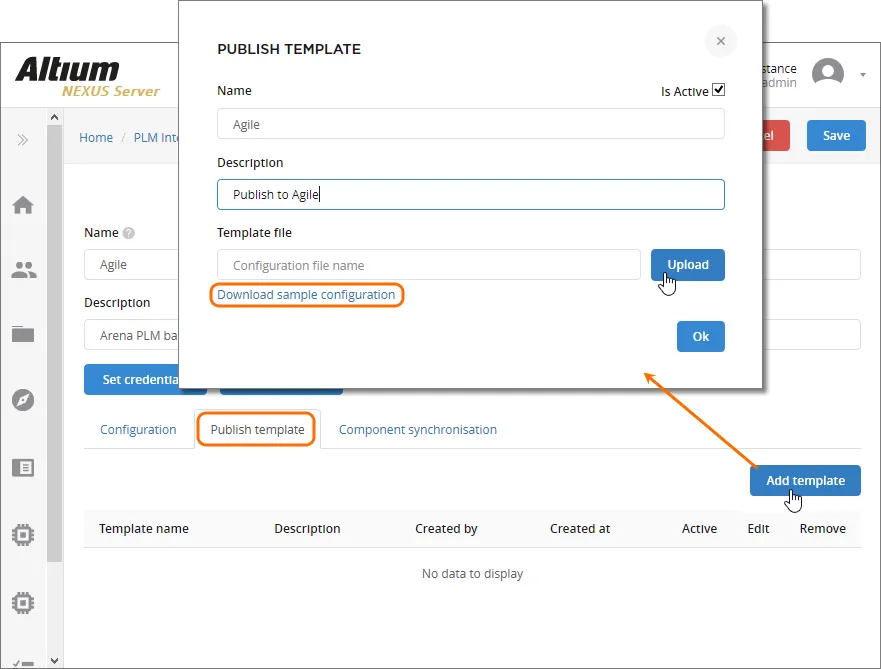The width and height of the screenshot is (881, 669).
Task: Click the Save button
Action: [x=836, y=135]
